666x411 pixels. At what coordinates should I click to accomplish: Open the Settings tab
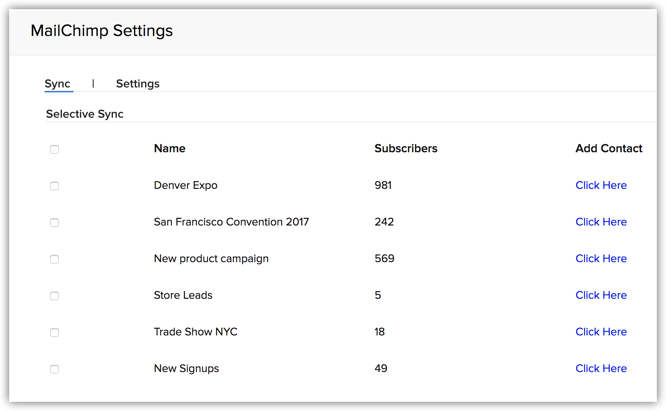point(138,84)
